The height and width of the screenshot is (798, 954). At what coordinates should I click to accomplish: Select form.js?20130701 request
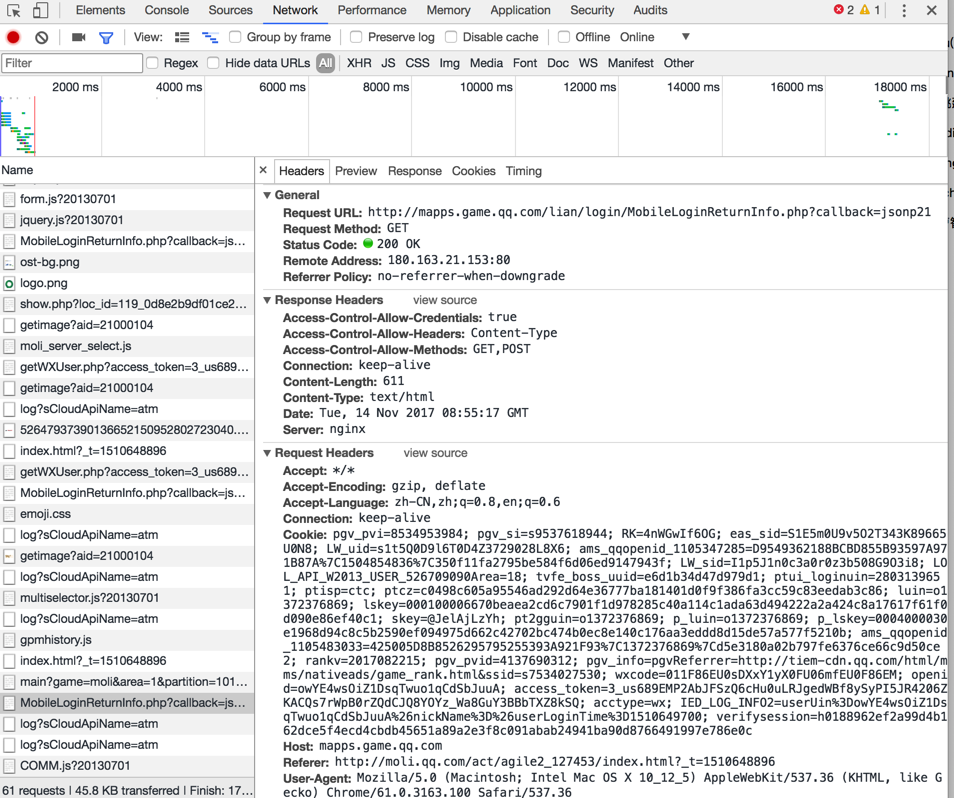pyautogui.click(x=127, y=199)
